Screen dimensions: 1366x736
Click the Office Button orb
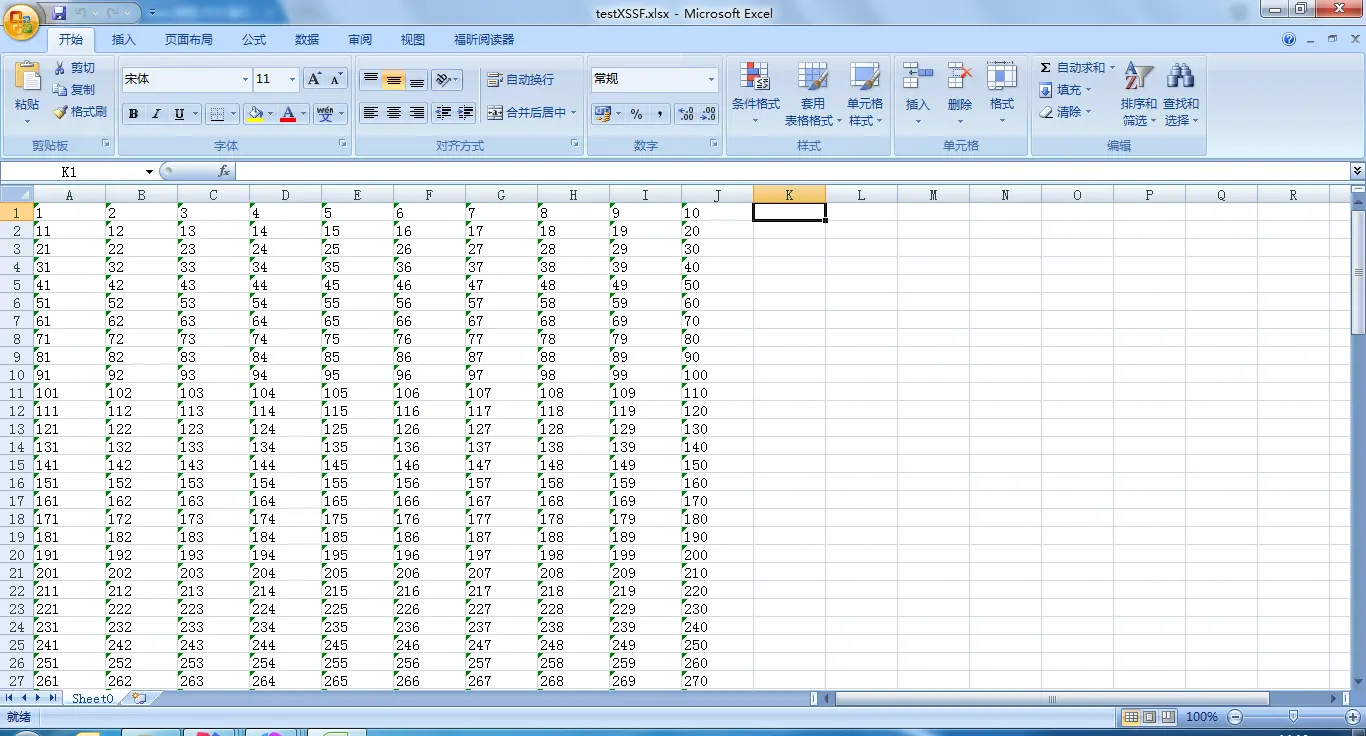[x=22, y=20]
